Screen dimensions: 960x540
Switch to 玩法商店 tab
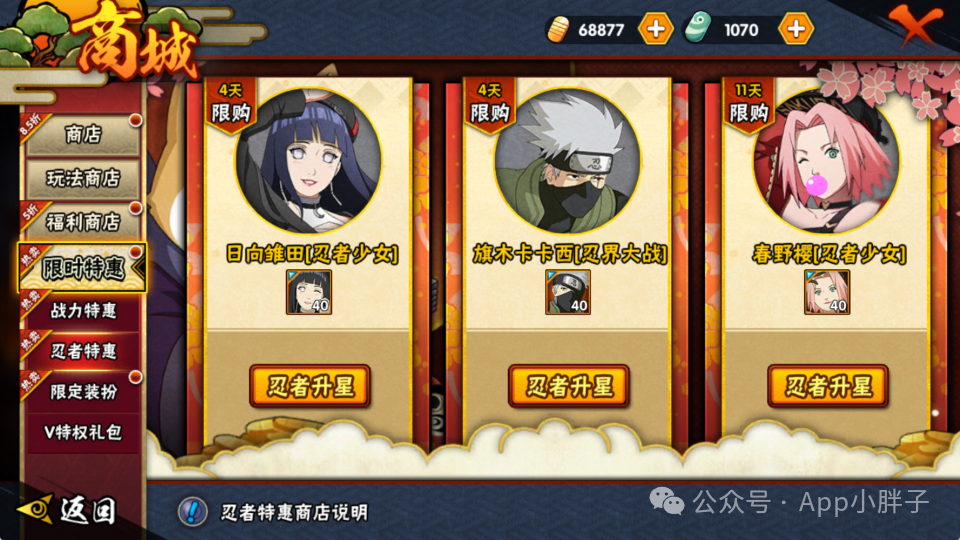[83, 178]
